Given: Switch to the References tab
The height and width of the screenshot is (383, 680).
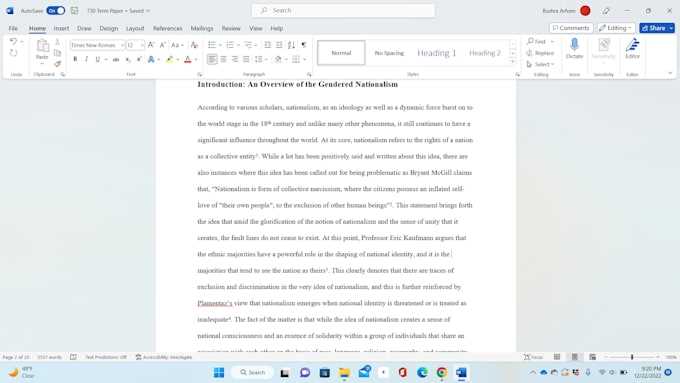Looking at the screenshot, I should (x=167, y=28).
